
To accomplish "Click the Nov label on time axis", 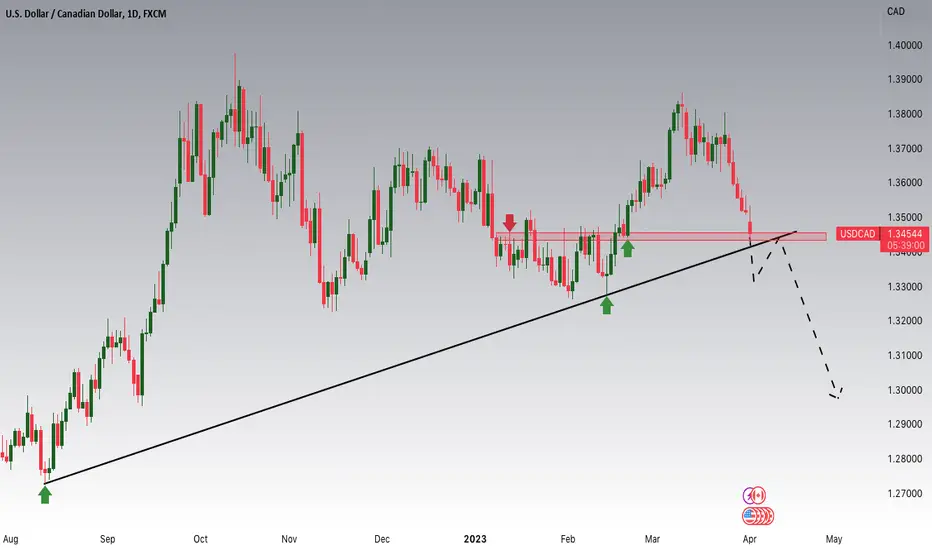I will [x=289, y=539].
